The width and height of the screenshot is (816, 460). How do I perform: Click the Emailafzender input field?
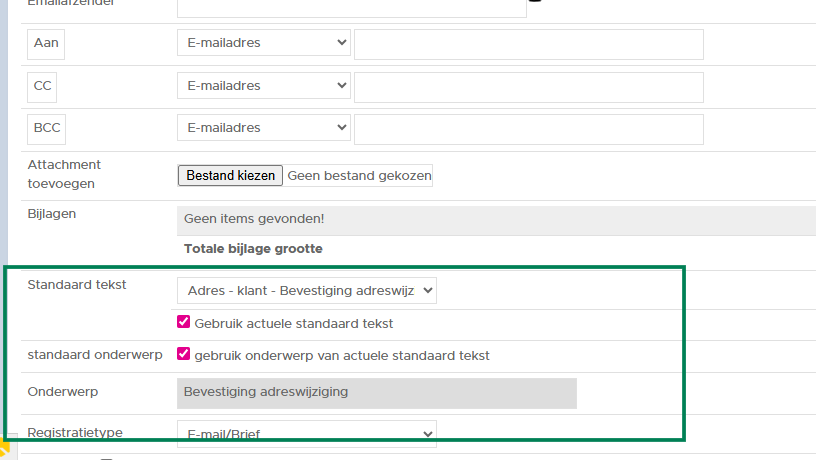351,6
